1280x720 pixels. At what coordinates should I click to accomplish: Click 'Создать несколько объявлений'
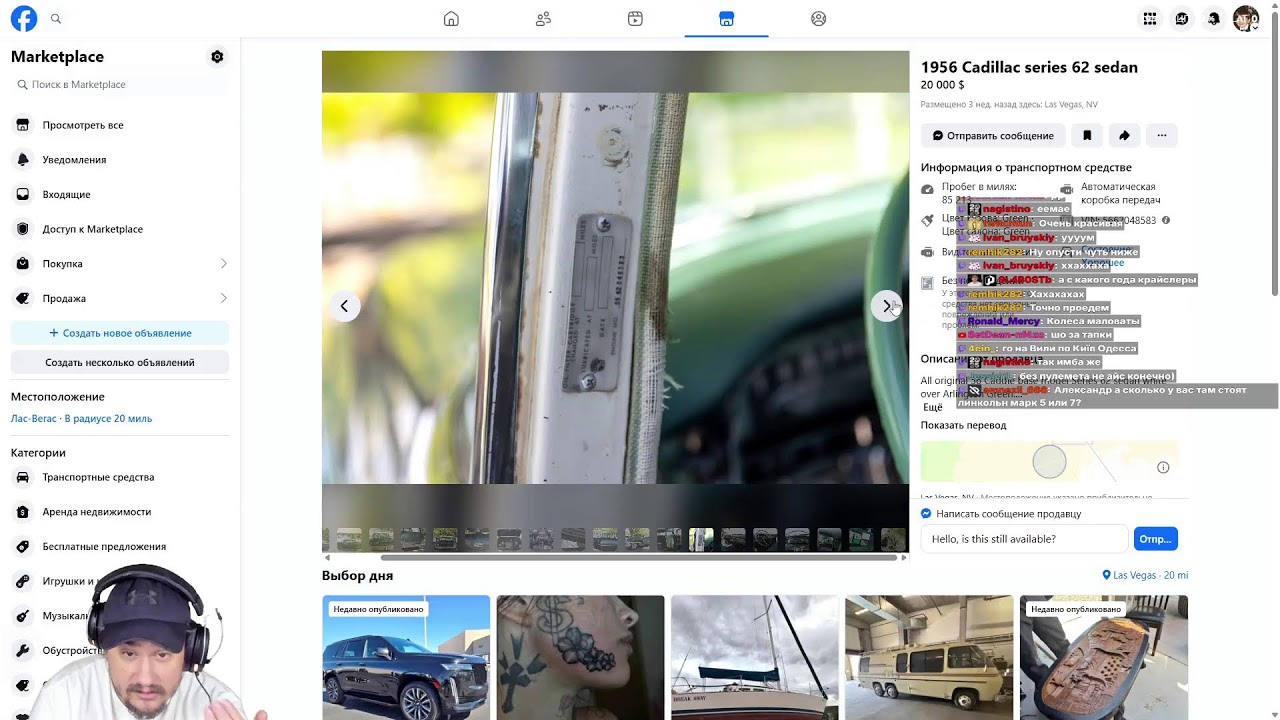pyautogui.click(x=120, y=362)
